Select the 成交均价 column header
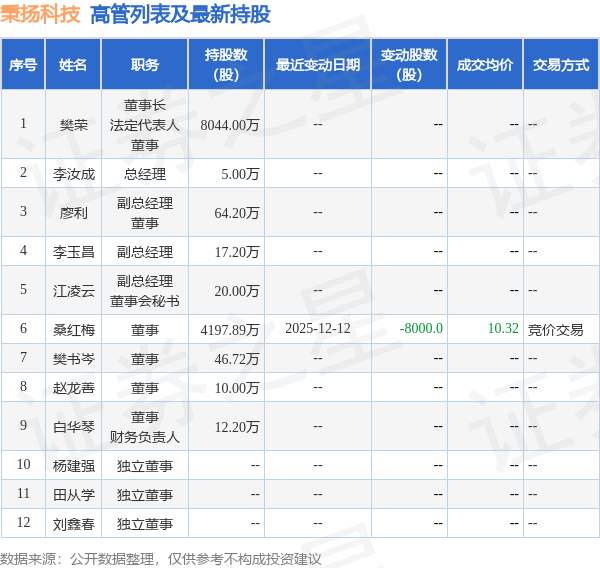The height and width of the screenshot is (568, 600). pyautogui.click(x=485, y=64)
